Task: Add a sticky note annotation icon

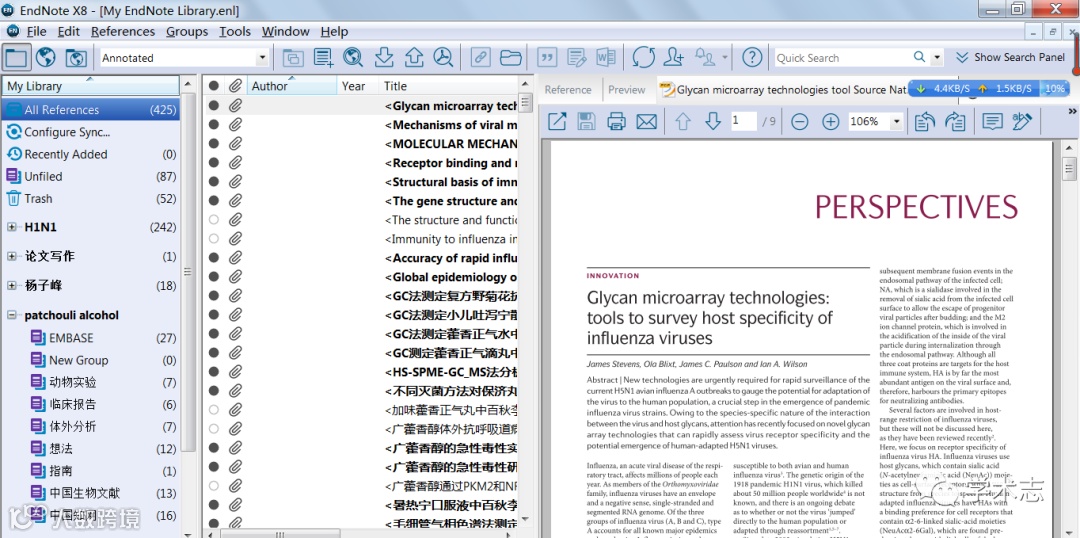Action: [x=992, y=122]
